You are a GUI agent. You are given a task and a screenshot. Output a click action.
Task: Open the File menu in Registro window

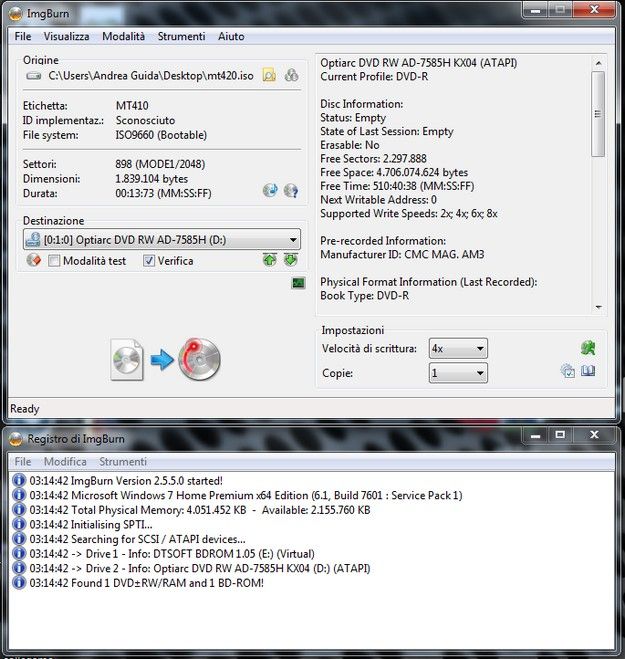[23, 461]
